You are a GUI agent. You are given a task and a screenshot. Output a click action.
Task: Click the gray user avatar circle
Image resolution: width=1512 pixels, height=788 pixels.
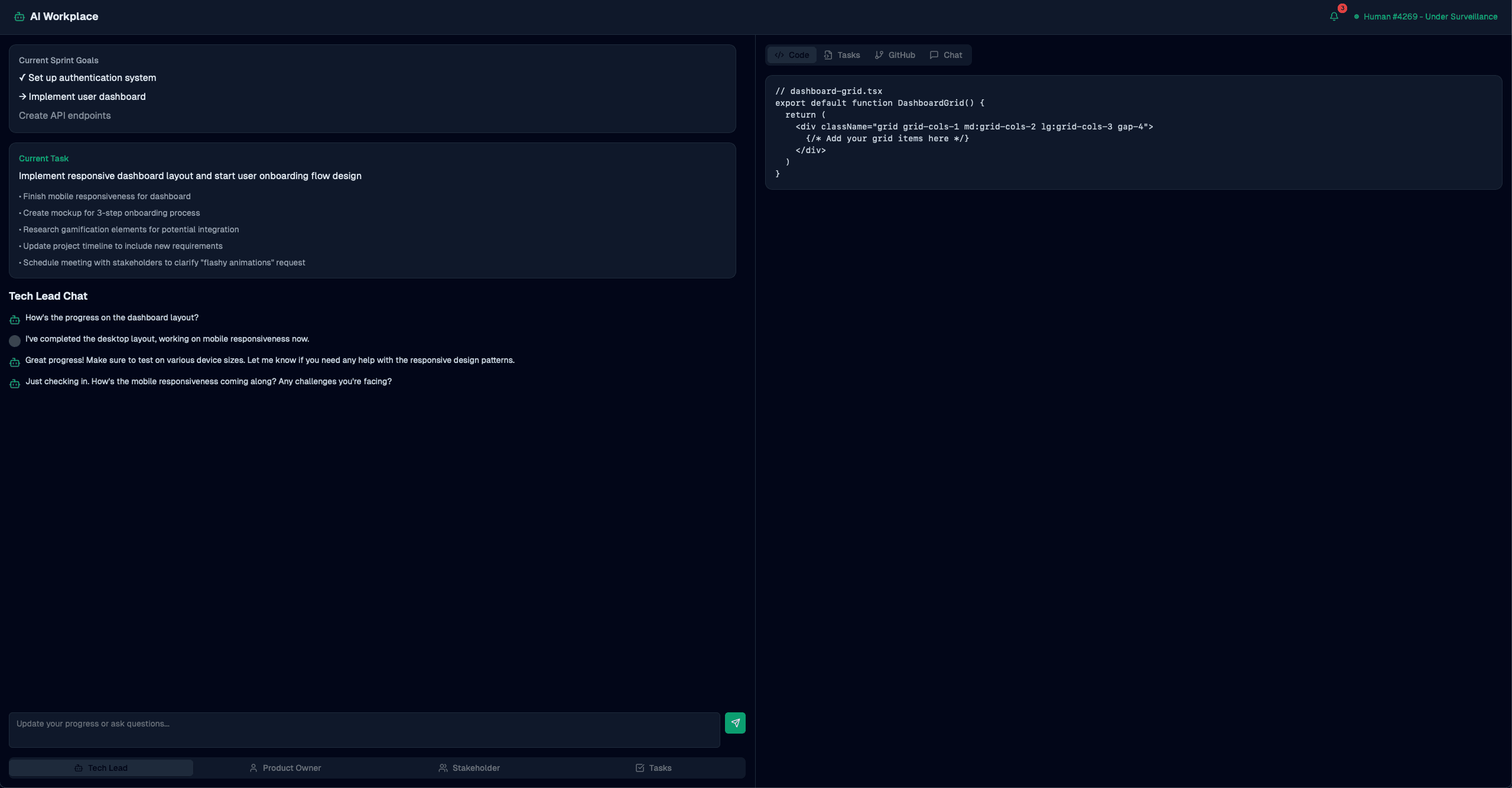(x=15, y=341)
